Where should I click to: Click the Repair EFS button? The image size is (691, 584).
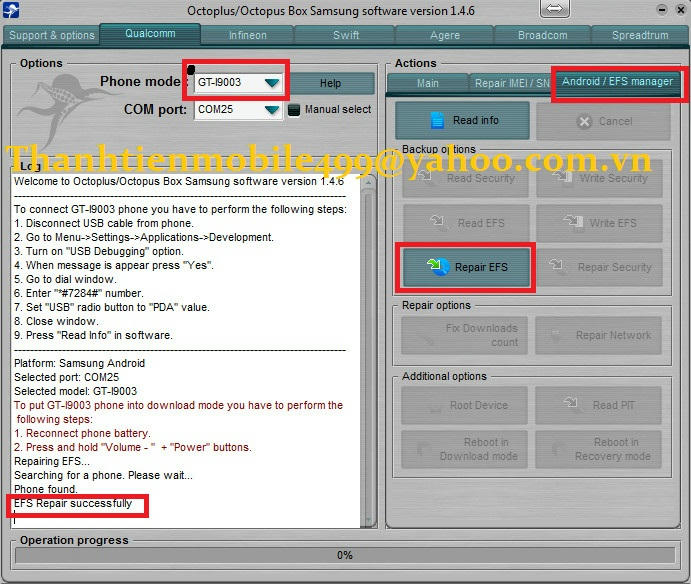click(466, 267)
